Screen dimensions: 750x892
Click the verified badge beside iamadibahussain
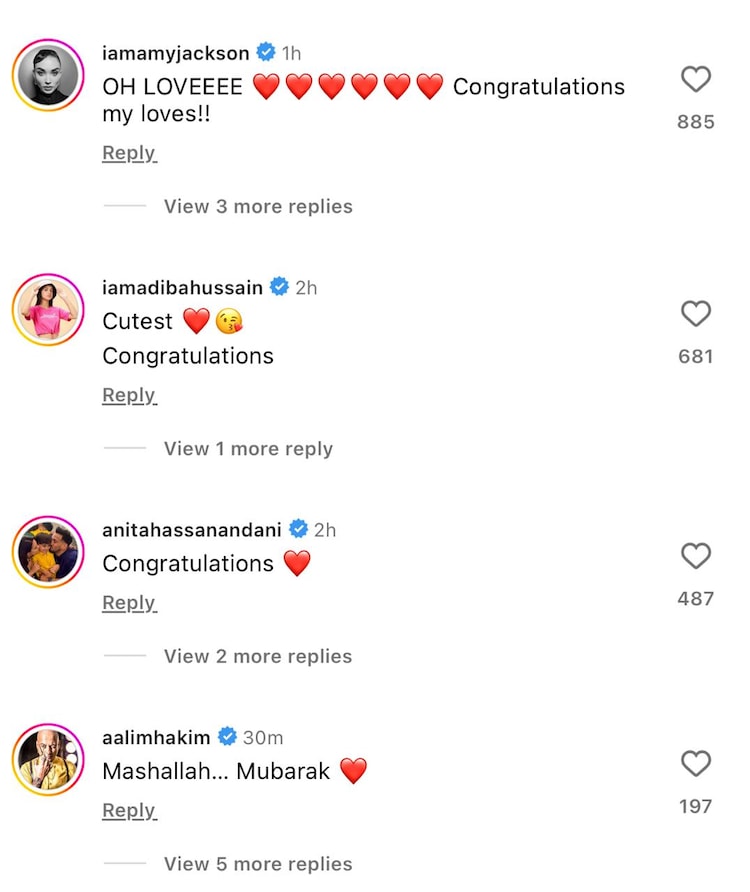277,287
